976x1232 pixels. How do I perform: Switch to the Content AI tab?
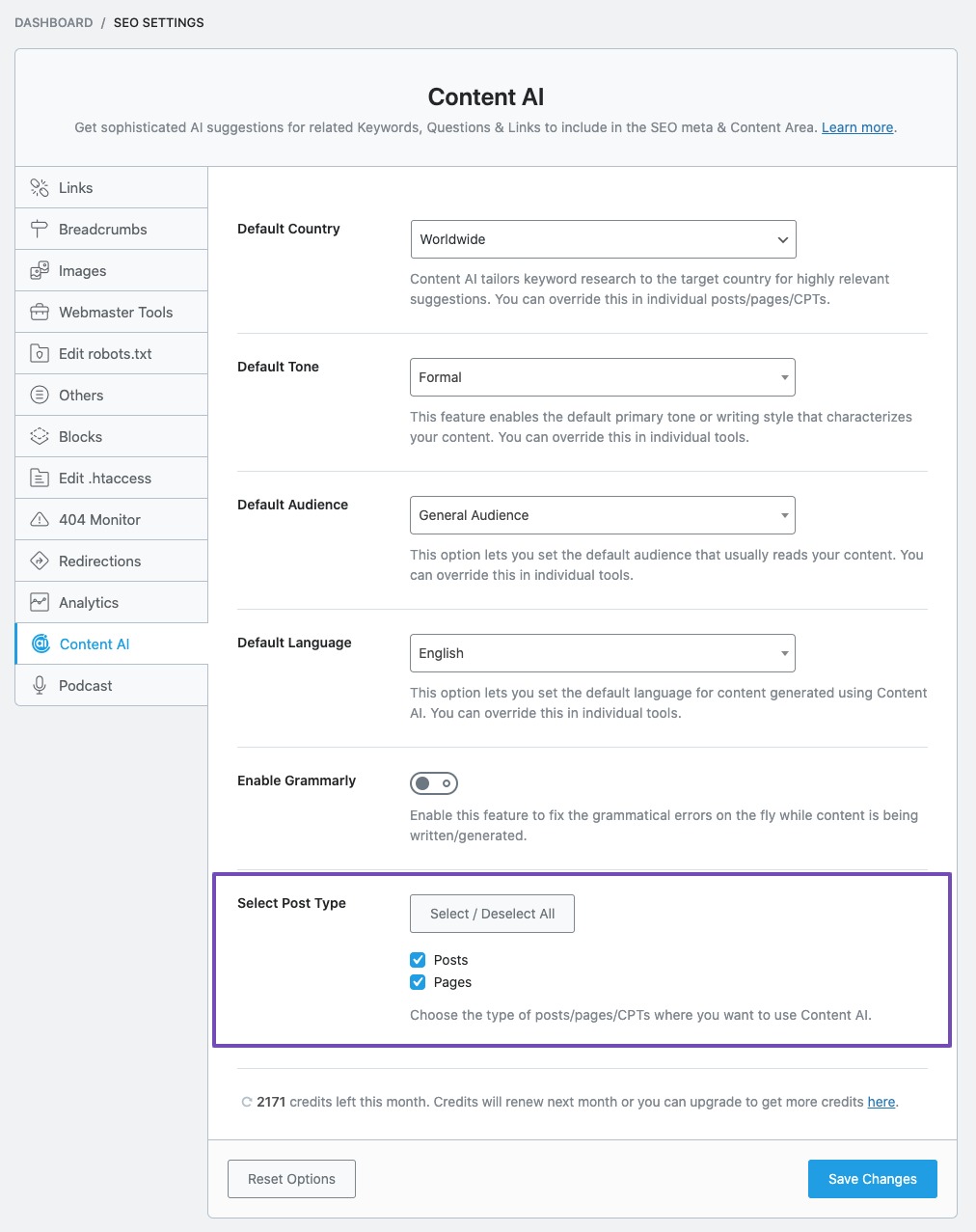tap(93, 643)
